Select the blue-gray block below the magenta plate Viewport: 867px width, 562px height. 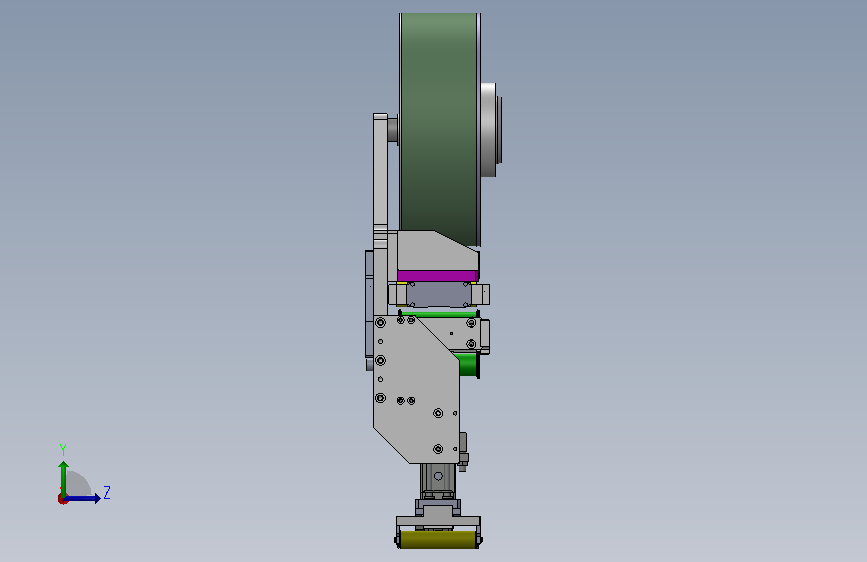click(x=438, y=294)
